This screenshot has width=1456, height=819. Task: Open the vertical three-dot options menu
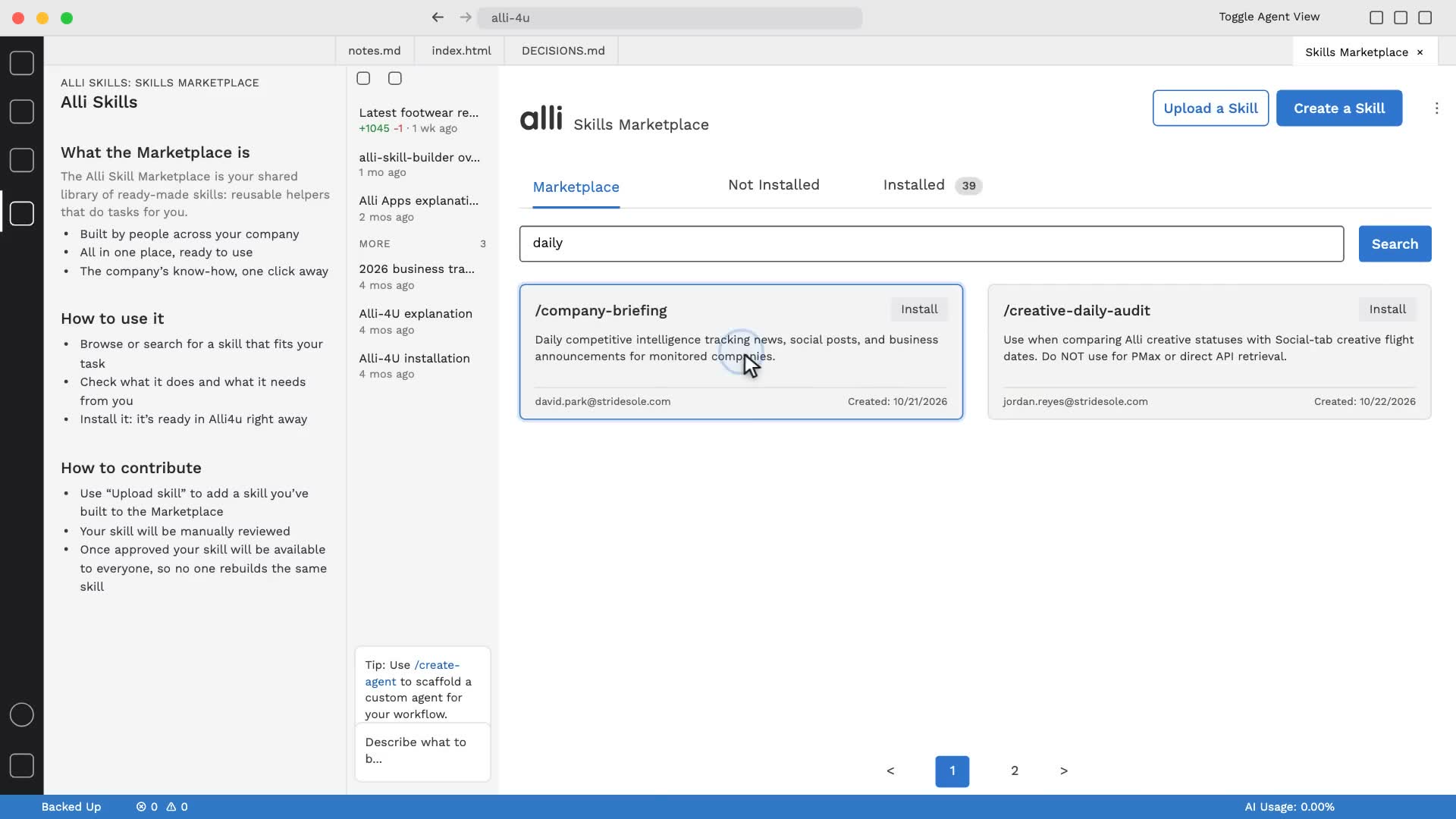point(1436,108)
